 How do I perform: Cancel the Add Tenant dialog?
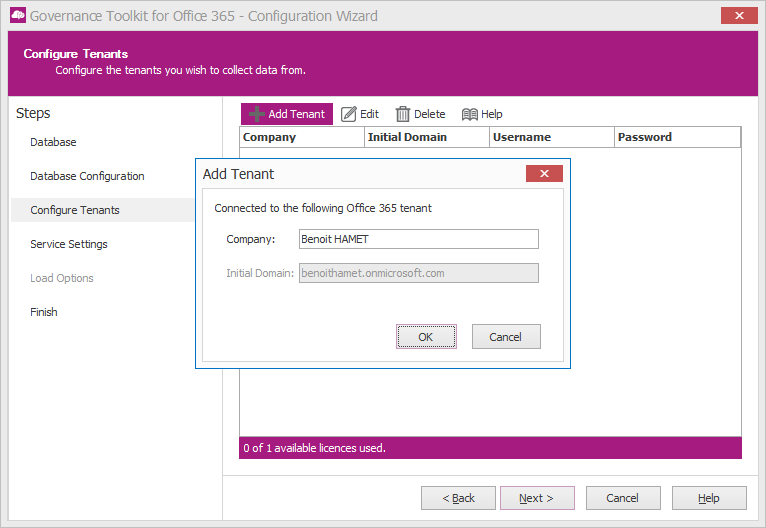[506, 337]
